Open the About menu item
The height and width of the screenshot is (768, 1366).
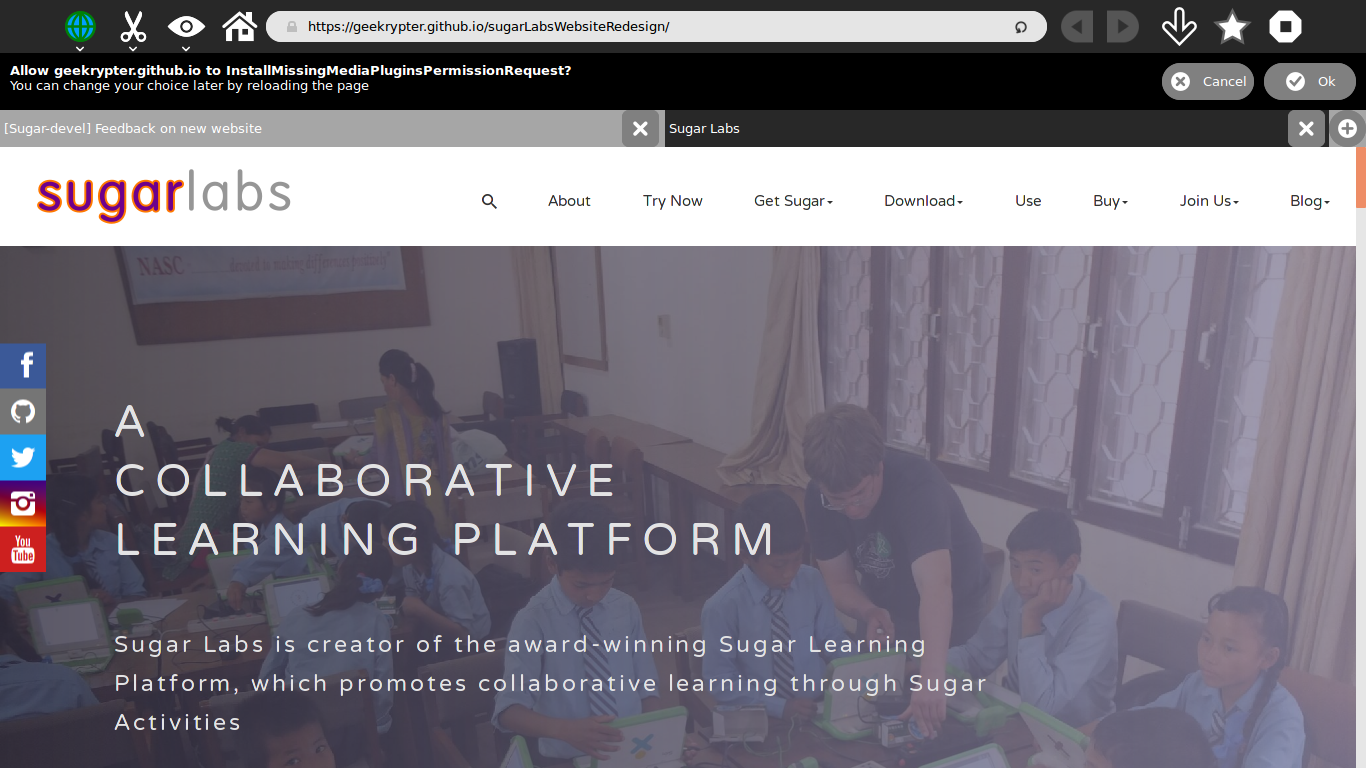click(x=569, y=201)
